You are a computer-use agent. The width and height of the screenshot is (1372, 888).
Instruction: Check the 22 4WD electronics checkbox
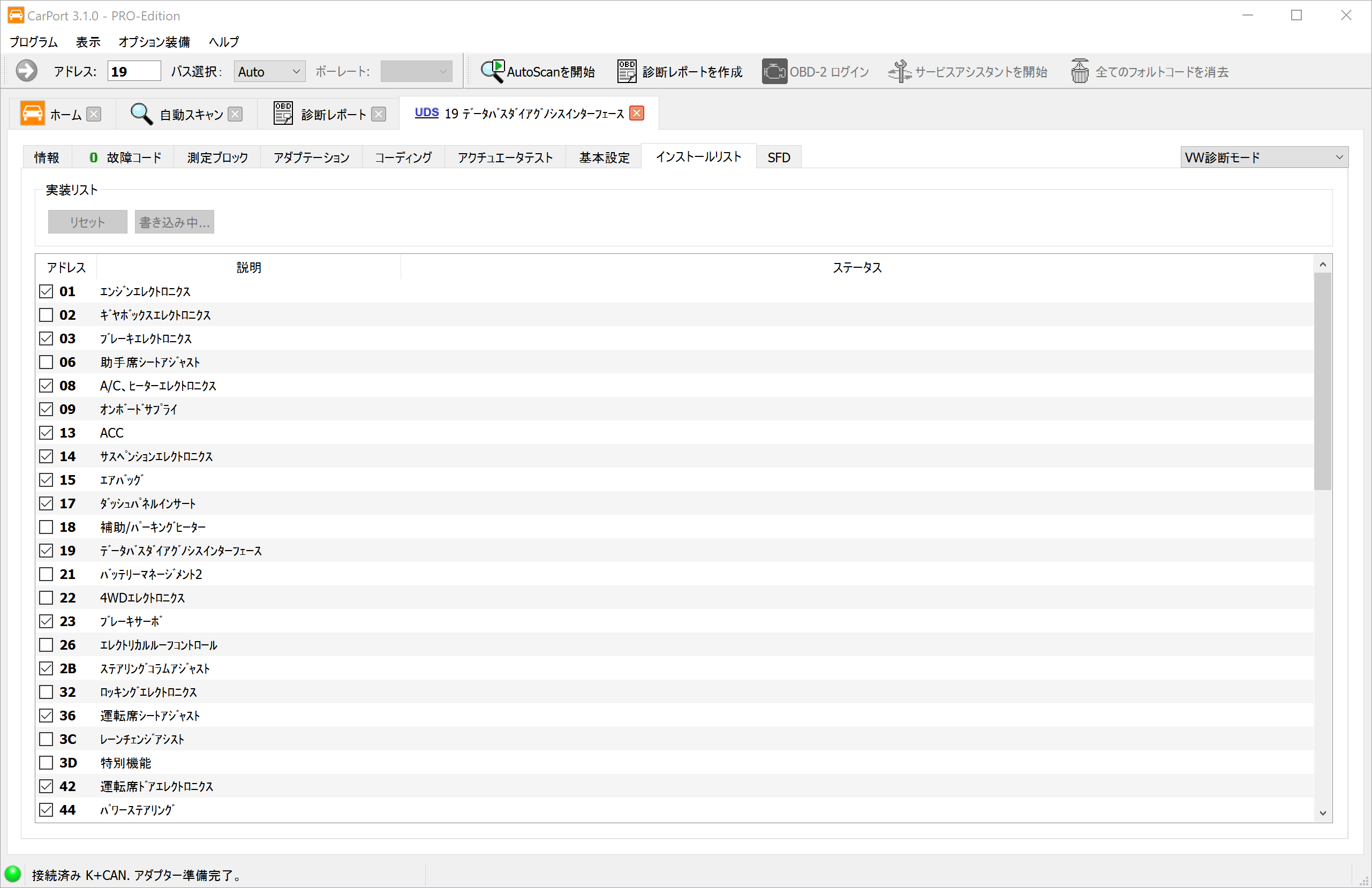coord(46,597)
